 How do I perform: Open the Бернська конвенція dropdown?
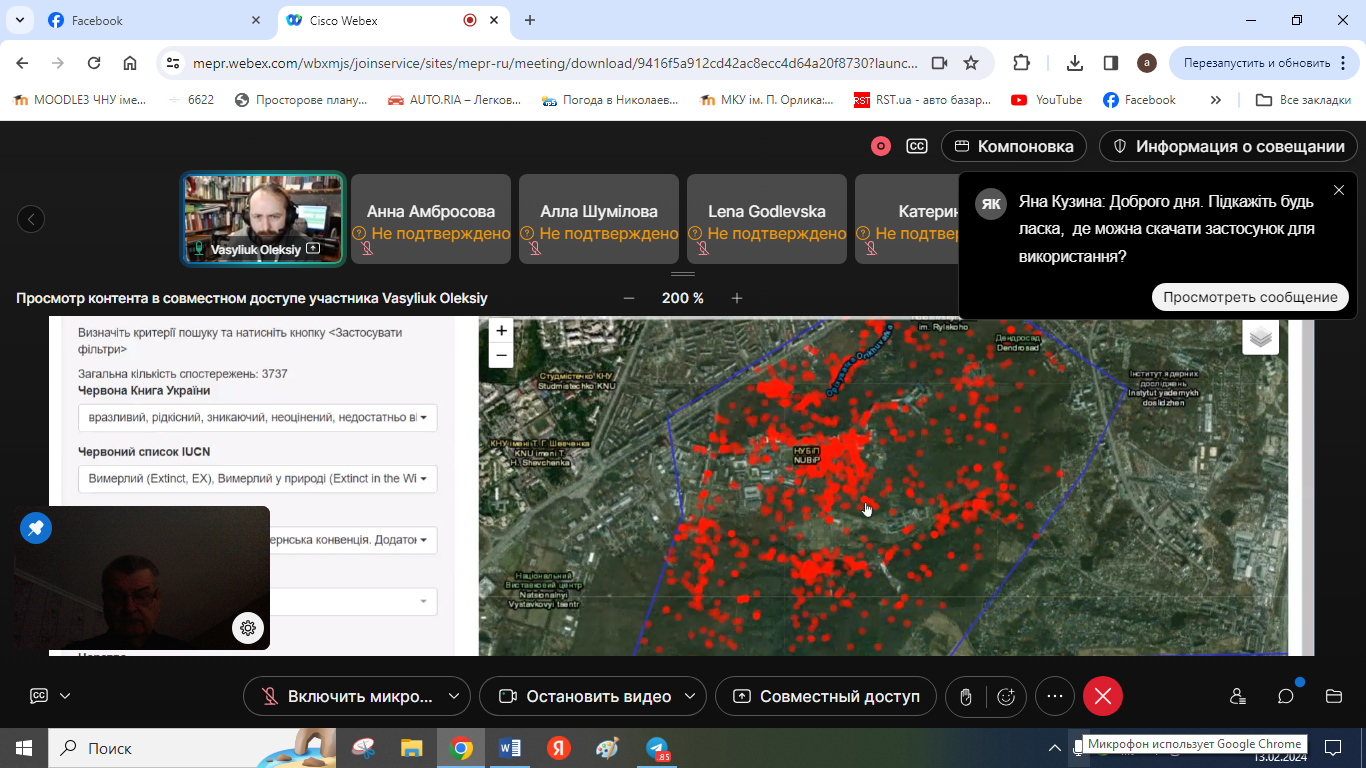353,540
